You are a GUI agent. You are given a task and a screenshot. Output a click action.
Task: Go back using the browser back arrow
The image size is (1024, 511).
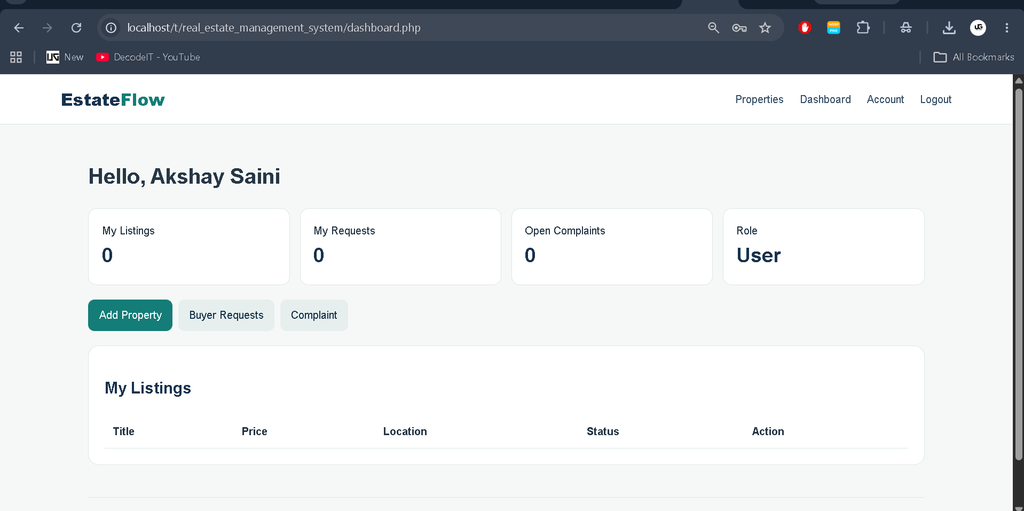[19, 27]
